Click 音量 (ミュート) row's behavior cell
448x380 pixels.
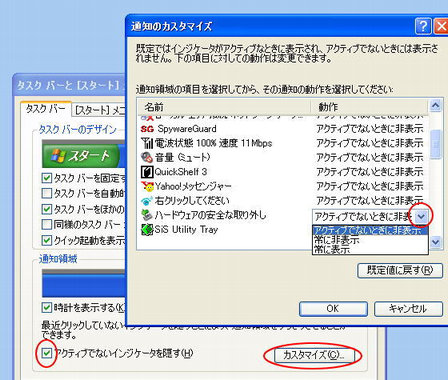[370, 157]
